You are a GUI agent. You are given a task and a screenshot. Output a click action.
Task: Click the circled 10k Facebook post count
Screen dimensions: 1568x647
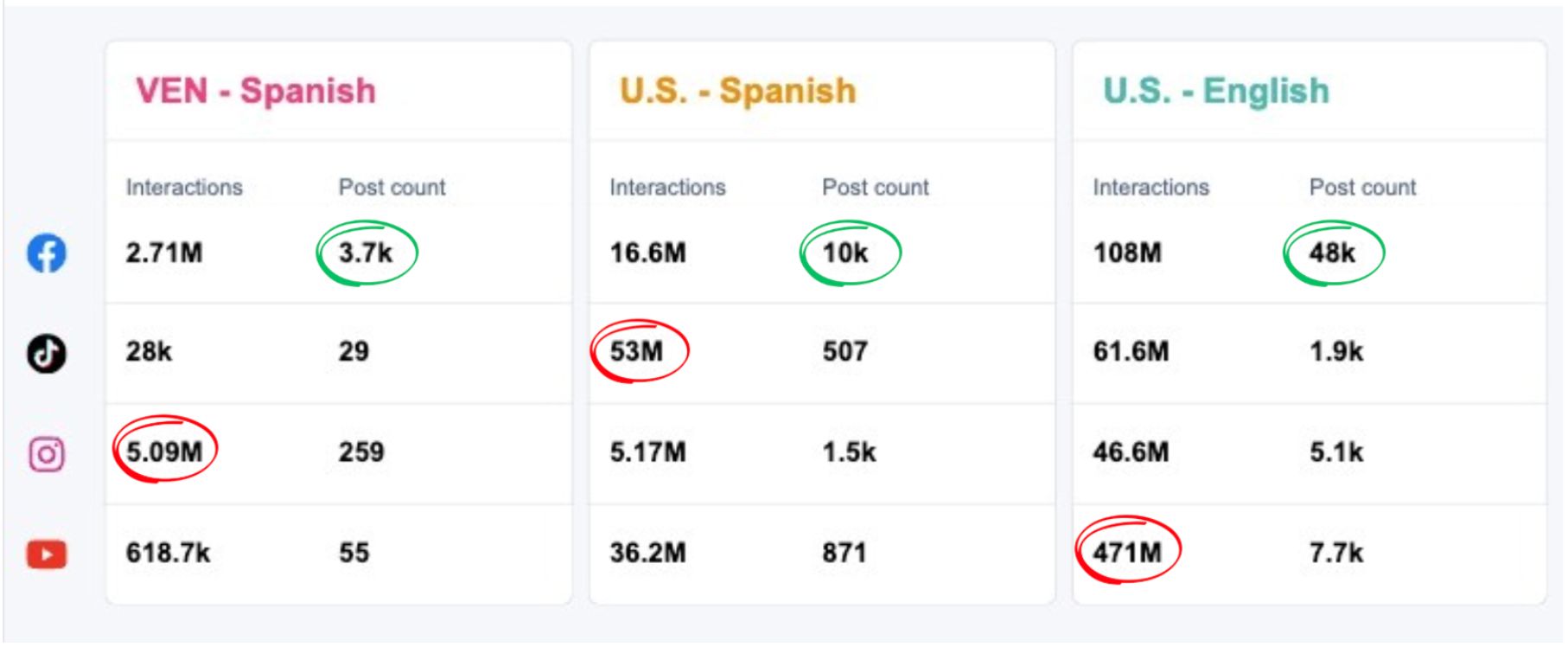845,253
